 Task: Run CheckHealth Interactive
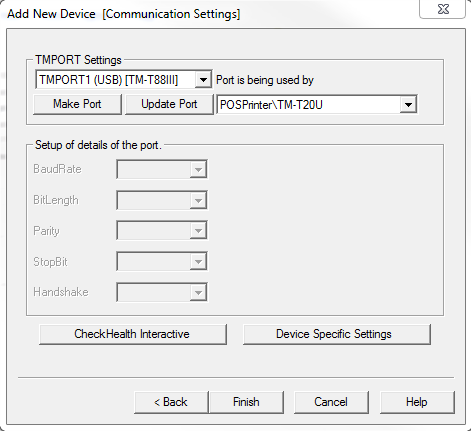point(133,334)
